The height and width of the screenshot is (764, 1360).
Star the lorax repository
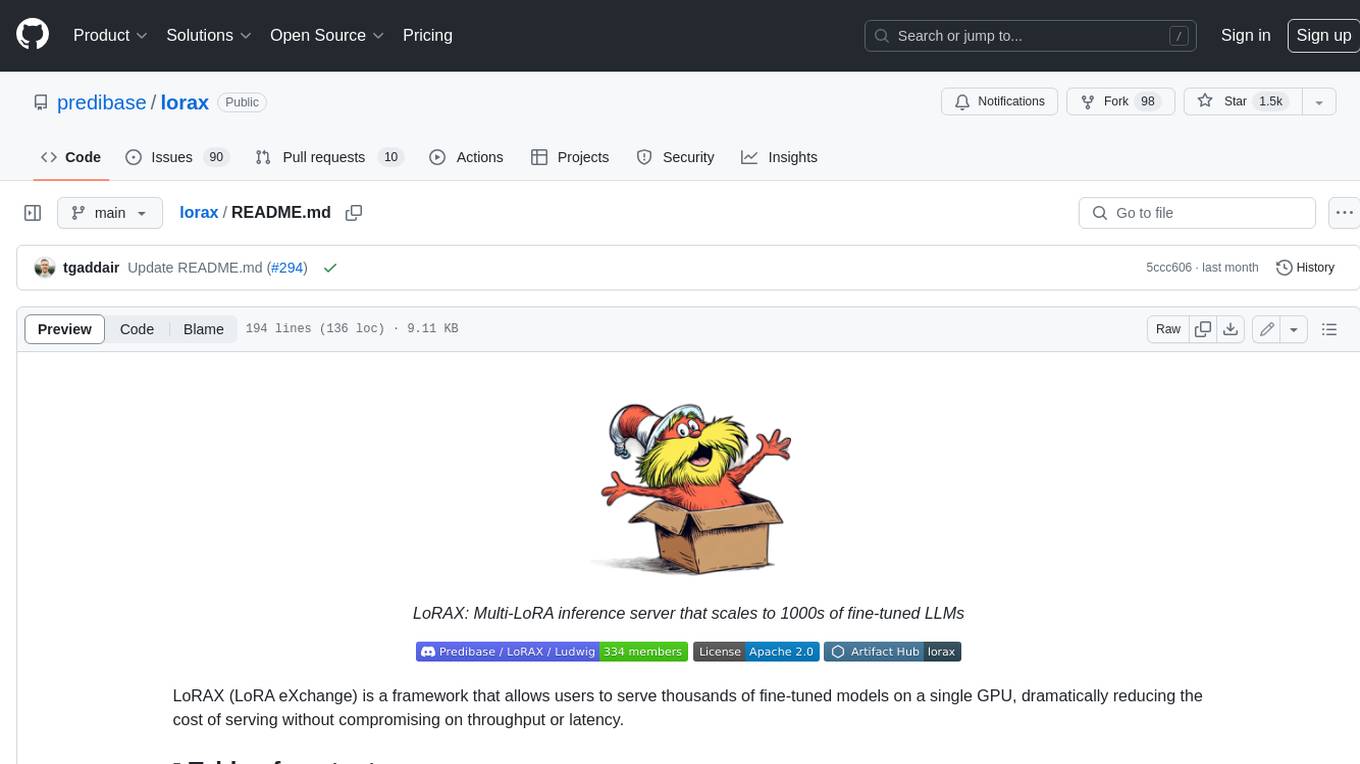tap(1242, 102)
